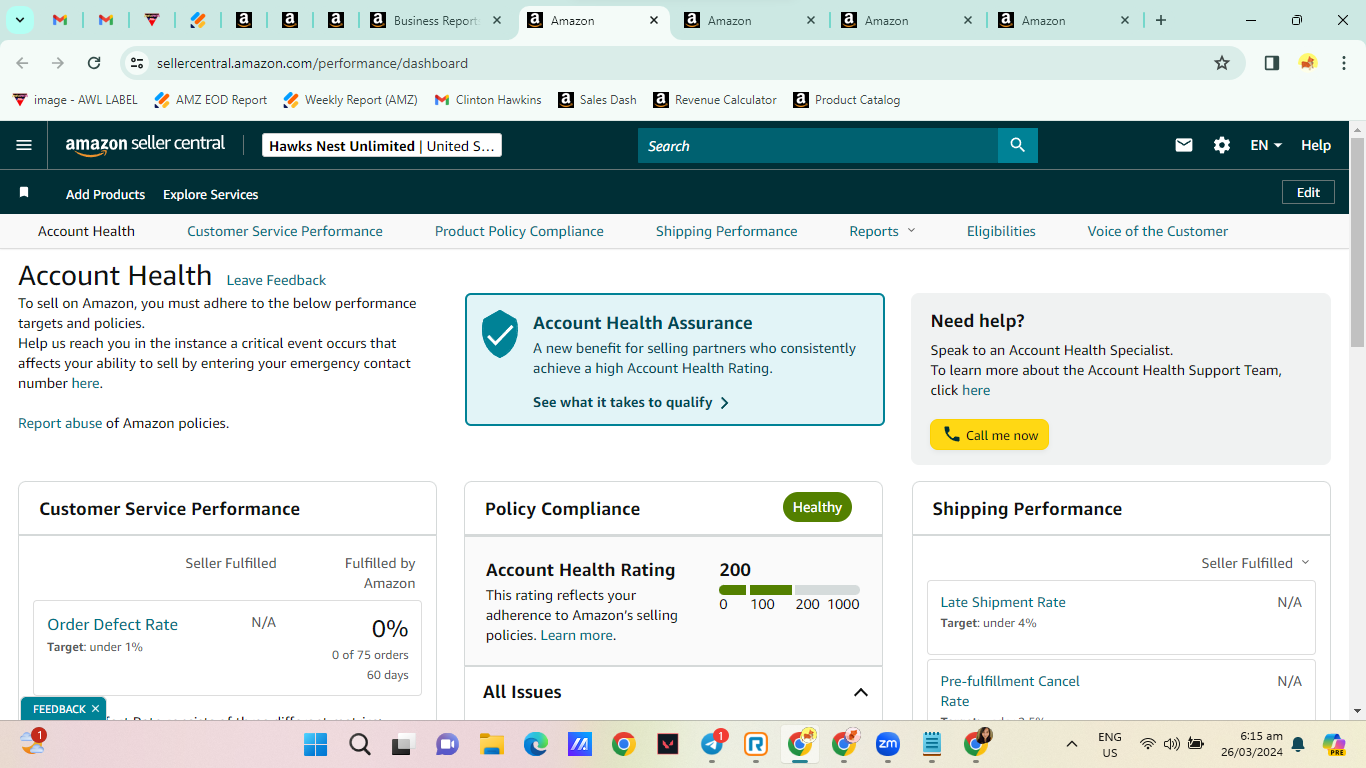This screenshot has height=768, width=1366.
Task: Click Help in the top header
Action: [1316, 145]
